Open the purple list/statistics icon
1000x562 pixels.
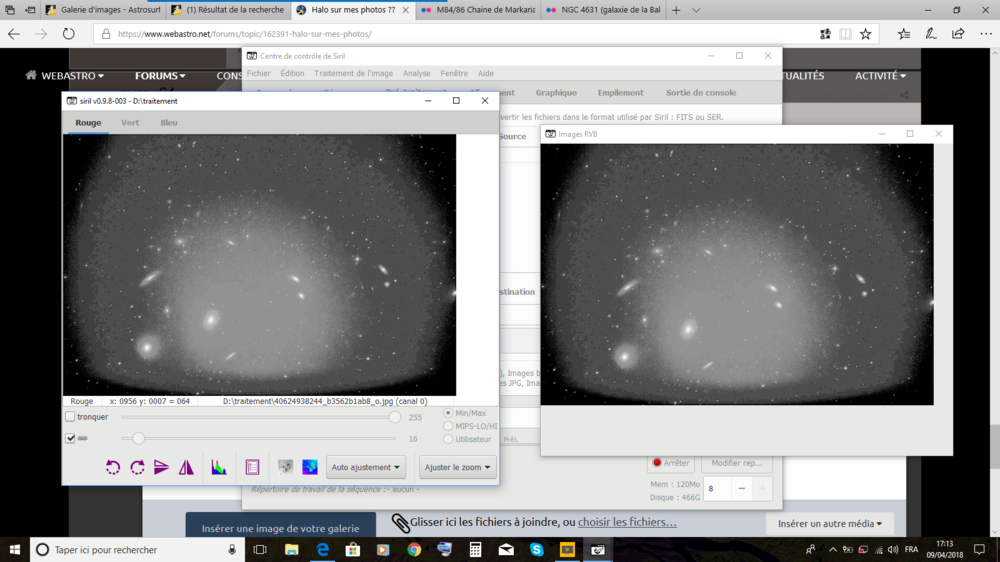(253, 467)
